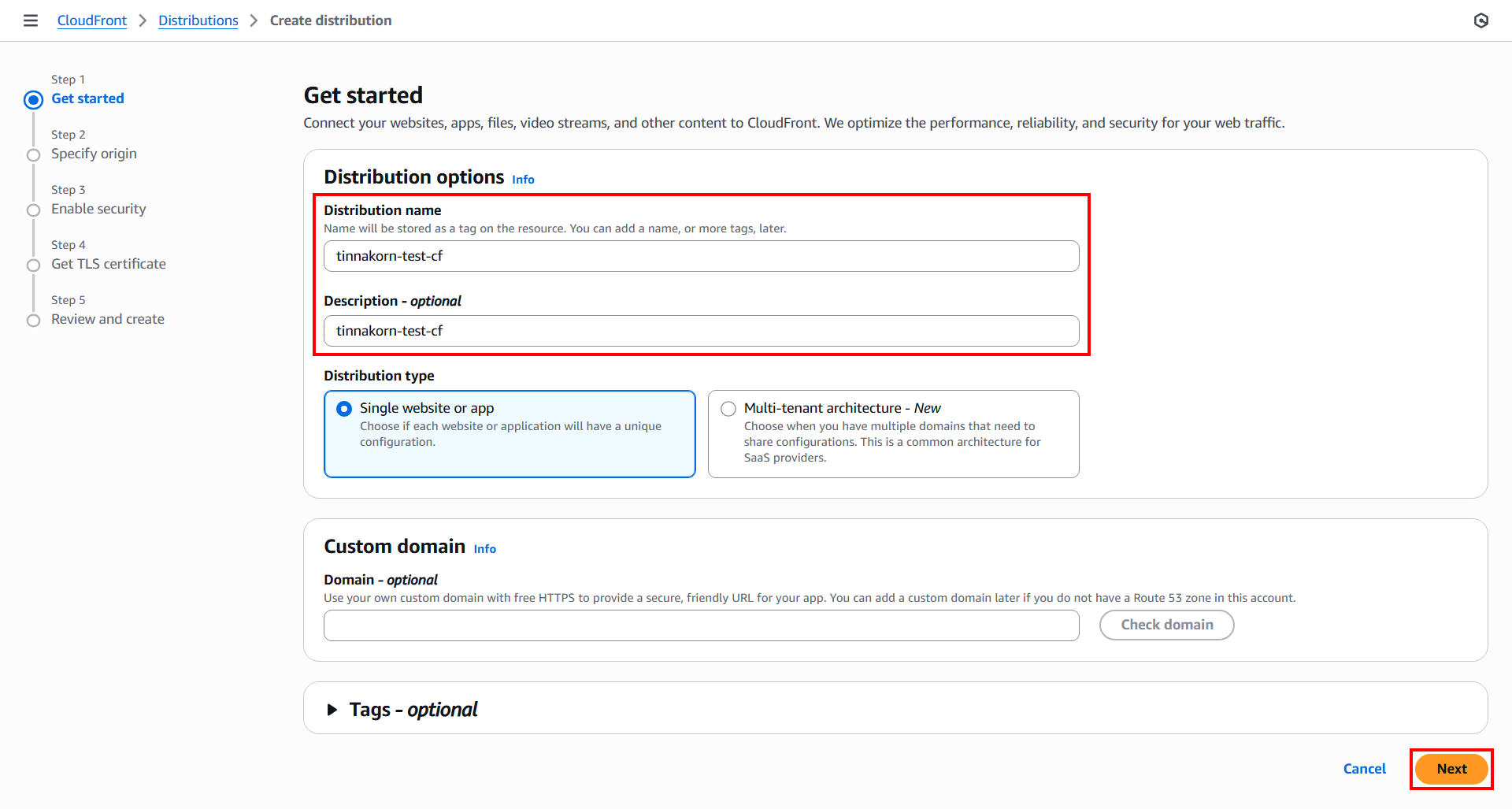This screenshot has height=809, width=1512.
Task: Click the Step 2 Specify origin circle
Action: click(33, 155)
